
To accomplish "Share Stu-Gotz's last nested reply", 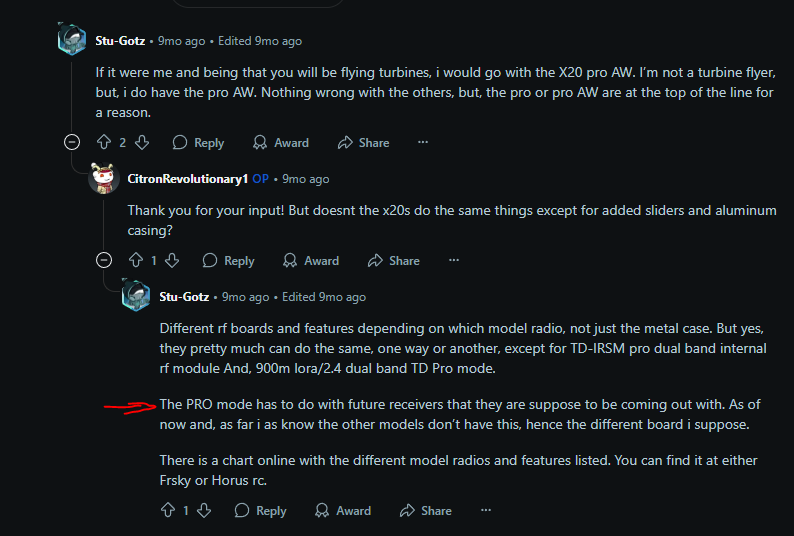I will tap(425, 510).
